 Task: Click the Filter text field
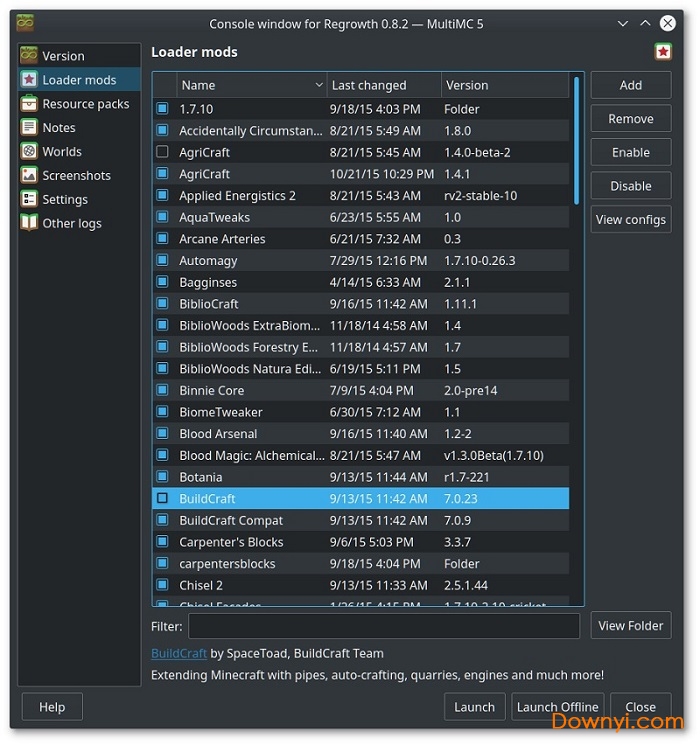(x=384, y=626)
